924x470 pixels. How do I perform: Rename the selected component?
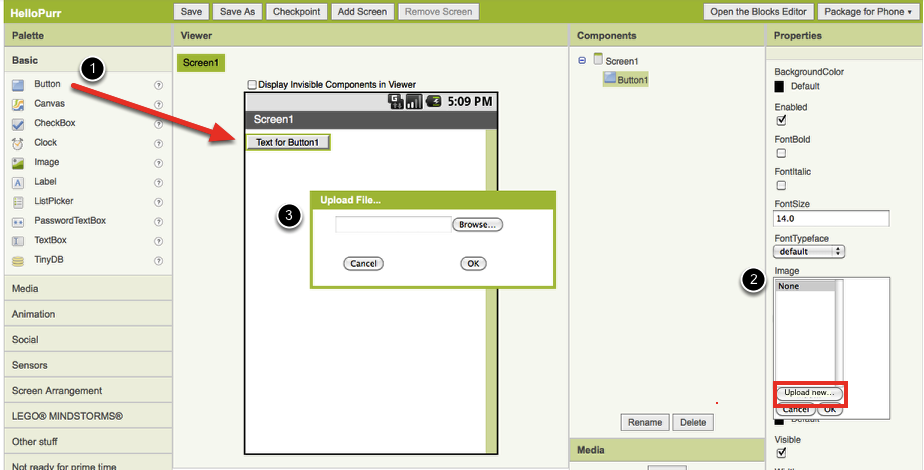pyautogui.click(x=645, y=422)
